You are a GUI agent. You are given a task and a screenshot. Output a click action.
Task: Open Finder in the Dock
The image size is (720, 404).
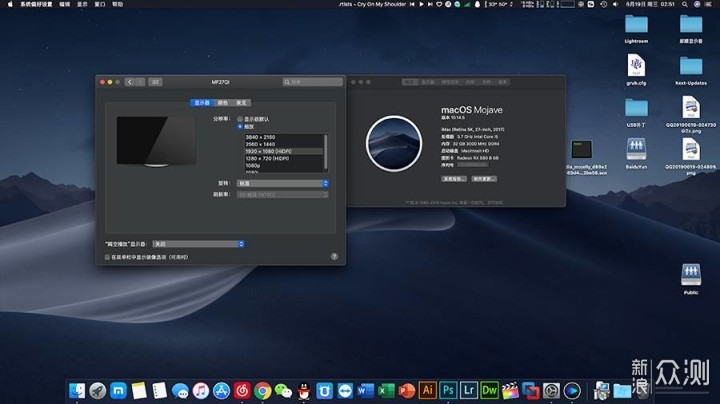click(x=77, y=390)
